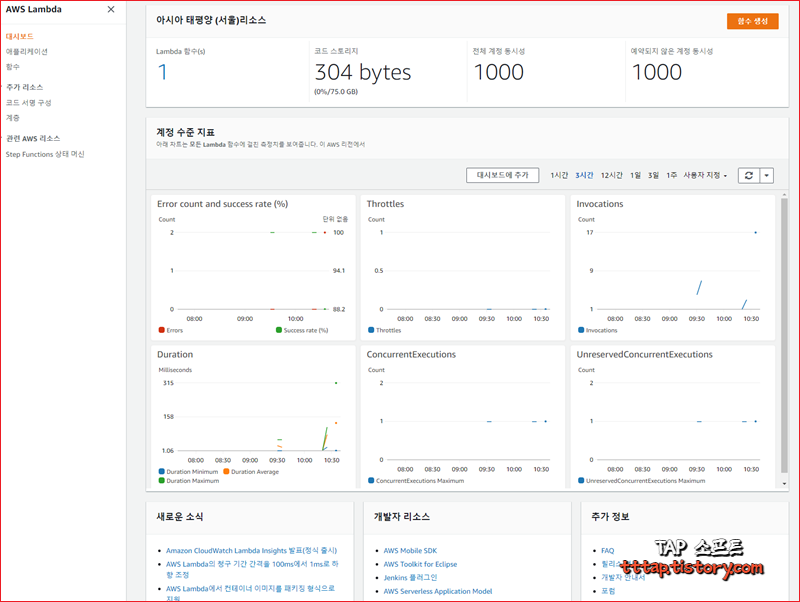
Task: Toggle the Success rate (%) legend swatch
Action: [279, 330]
